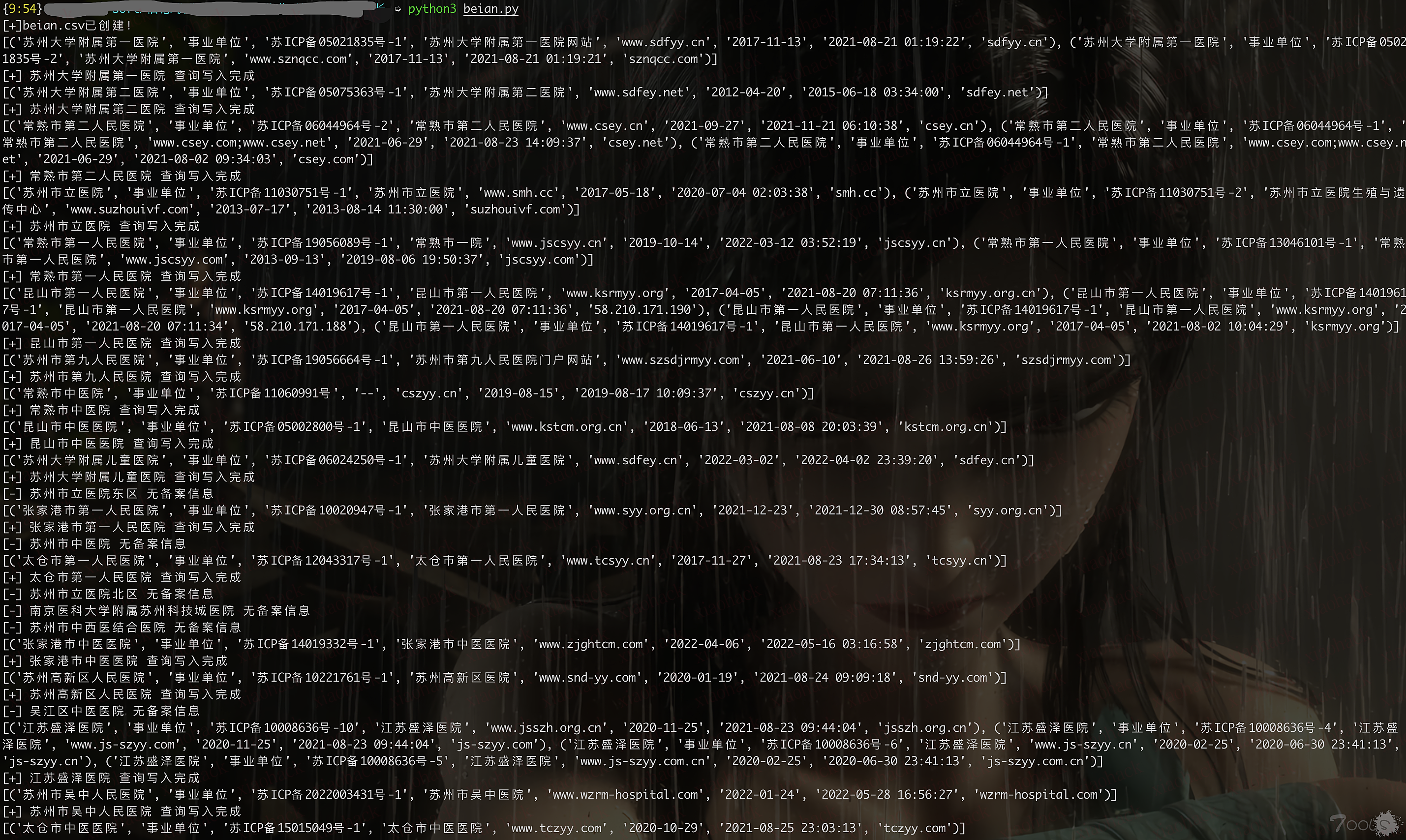This screenshot has width=1406, height=840.
Task: Click the www.sdfey.net URL
Action: (x=639, y=92)
